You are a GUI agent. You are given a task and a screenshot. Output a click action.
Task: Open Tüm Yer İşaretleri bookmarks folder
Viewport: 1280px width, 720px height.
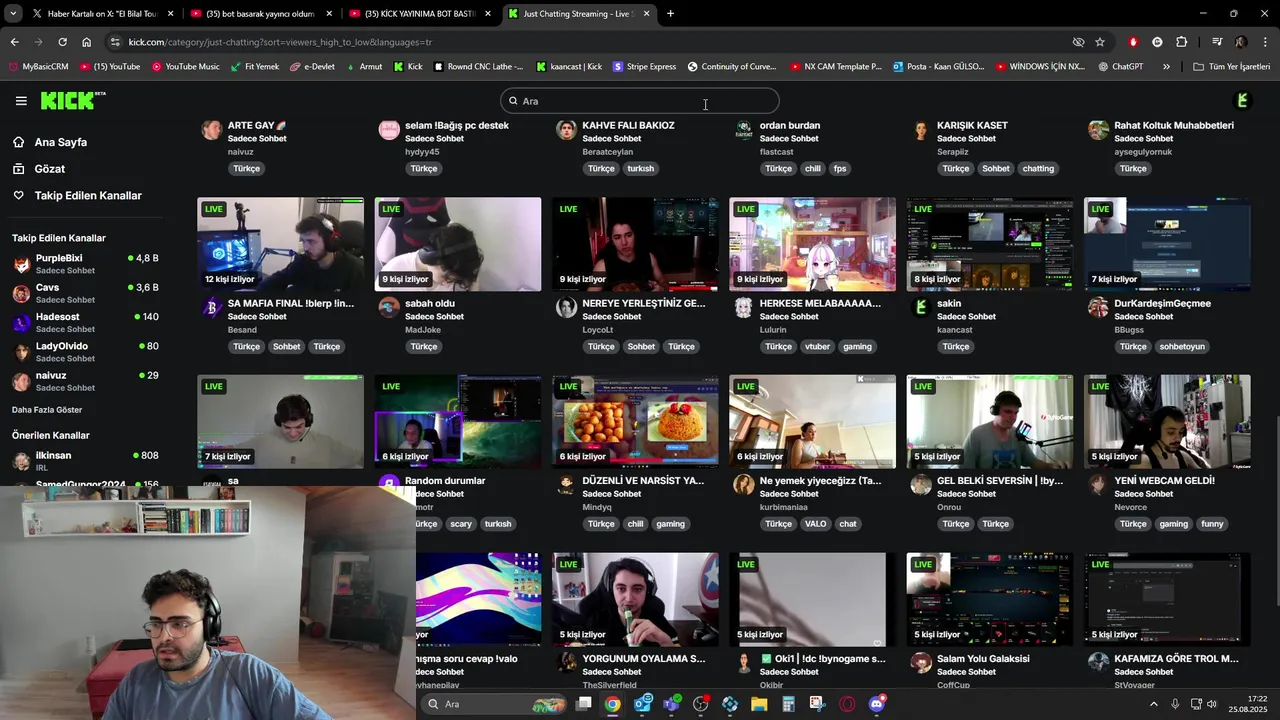1232,67
